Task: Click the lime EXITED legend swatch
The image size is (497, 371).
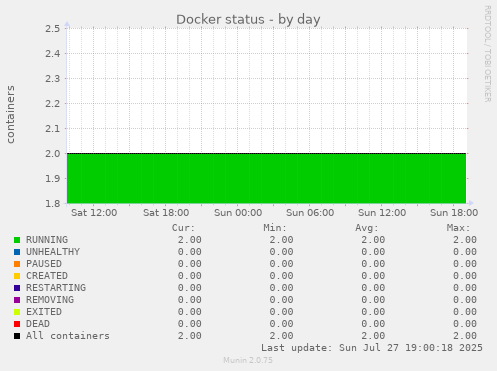Action: (17, 312)
